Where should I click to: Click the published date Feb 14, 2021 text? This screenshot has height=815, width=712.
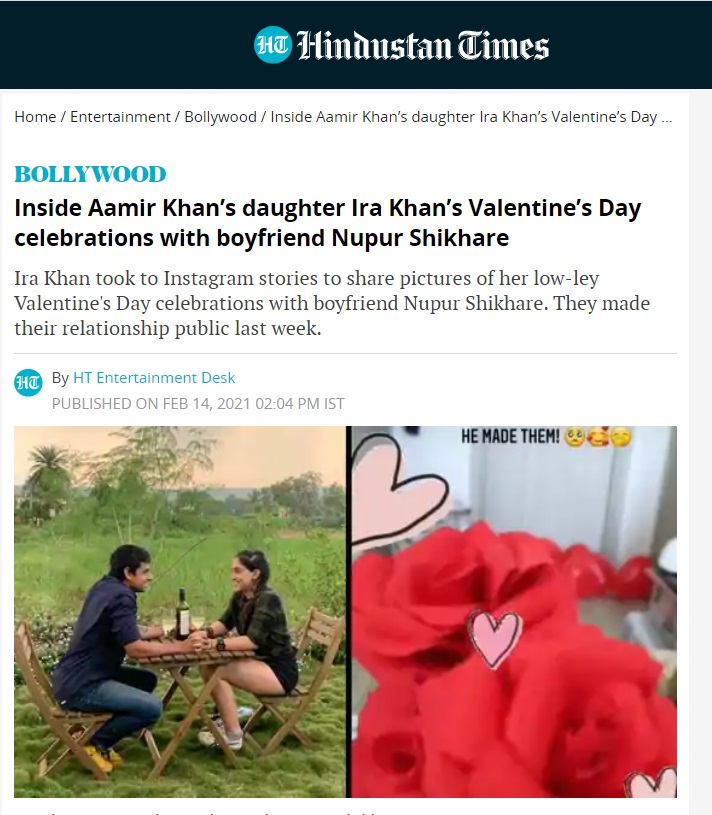(x=197, y=403)
